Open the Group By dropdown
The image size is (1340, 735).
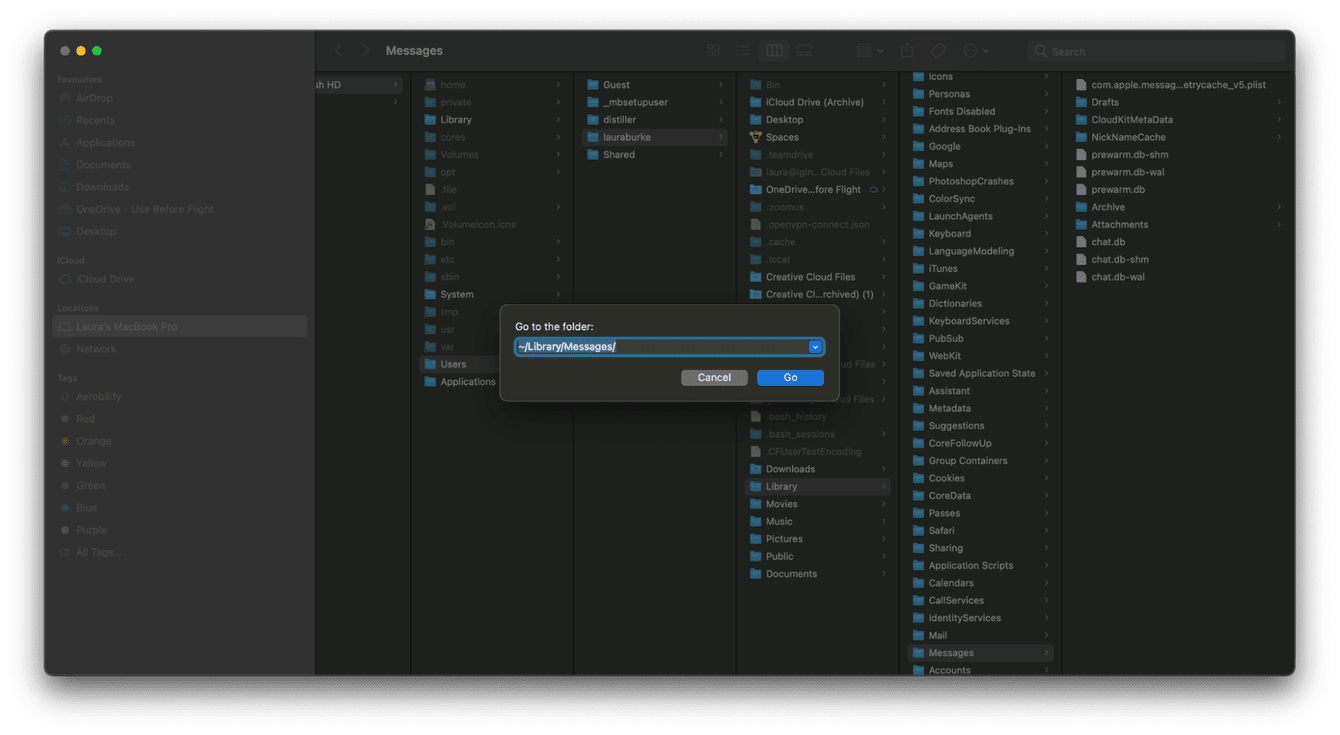coord(870,51)
